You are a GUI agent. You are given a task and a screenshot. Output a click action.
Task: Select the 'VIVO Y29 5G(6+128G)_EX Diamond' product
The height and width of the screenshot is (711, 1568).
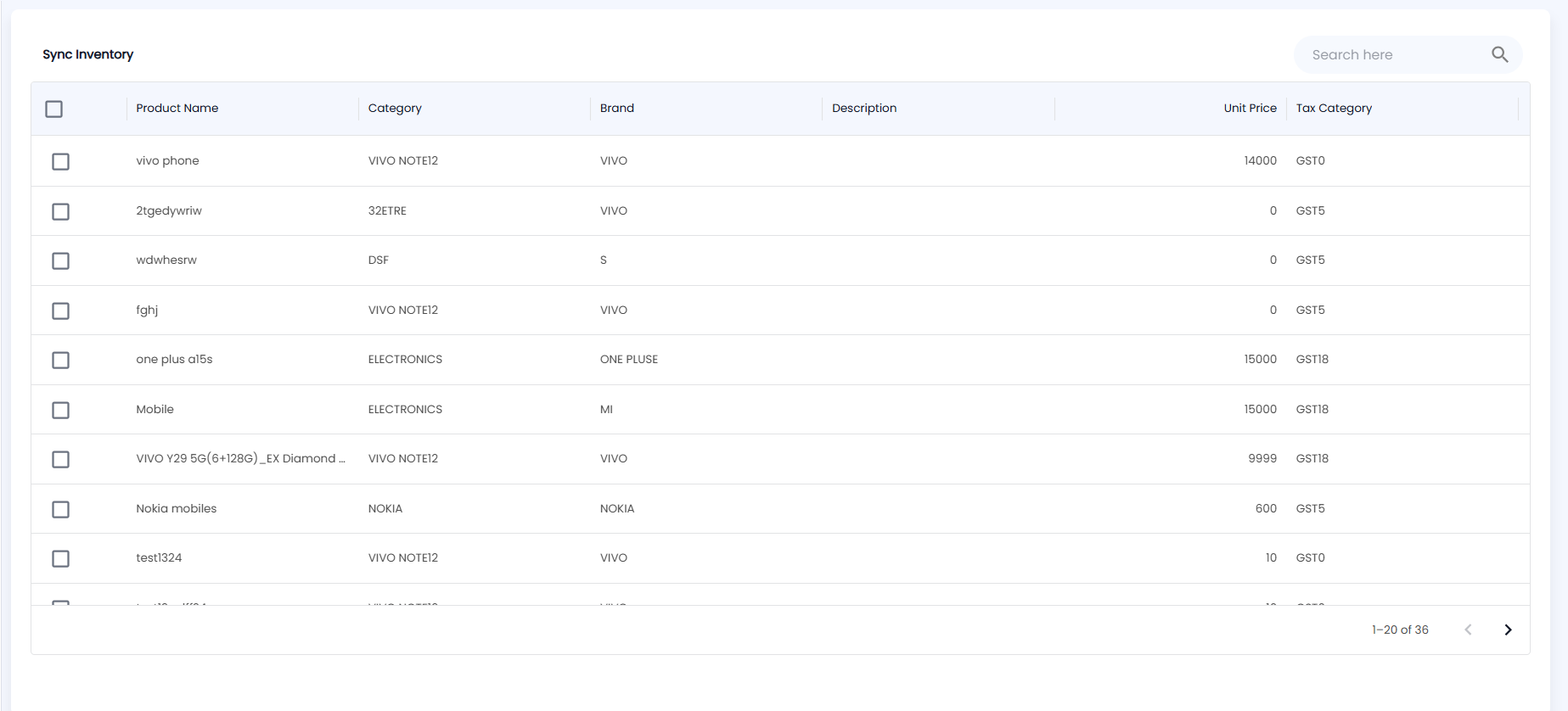click(240, 458)
